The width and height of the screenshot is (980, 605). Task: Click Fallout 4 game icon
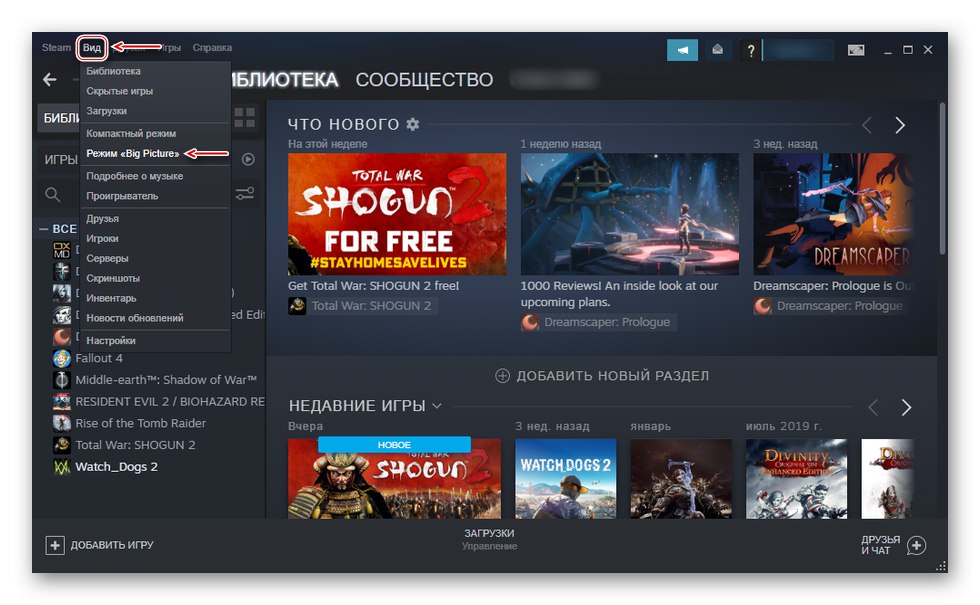pos(61,358)
